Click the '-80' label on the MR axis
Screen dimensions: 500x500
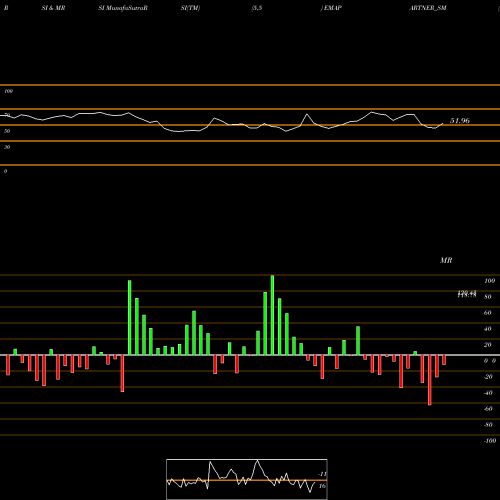point(488,425)
